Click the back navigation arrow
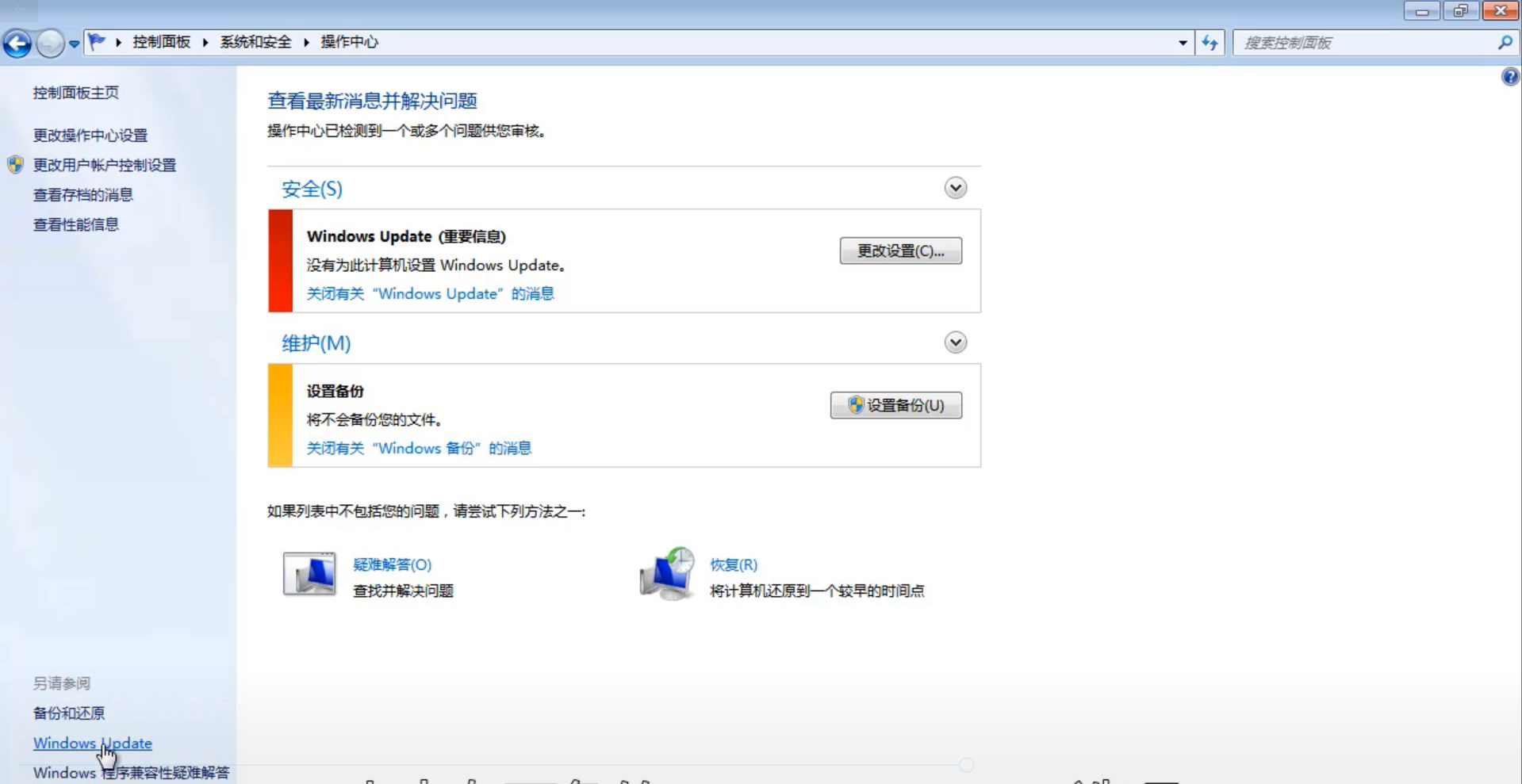 pyautogui.click(x=17, y=43)
